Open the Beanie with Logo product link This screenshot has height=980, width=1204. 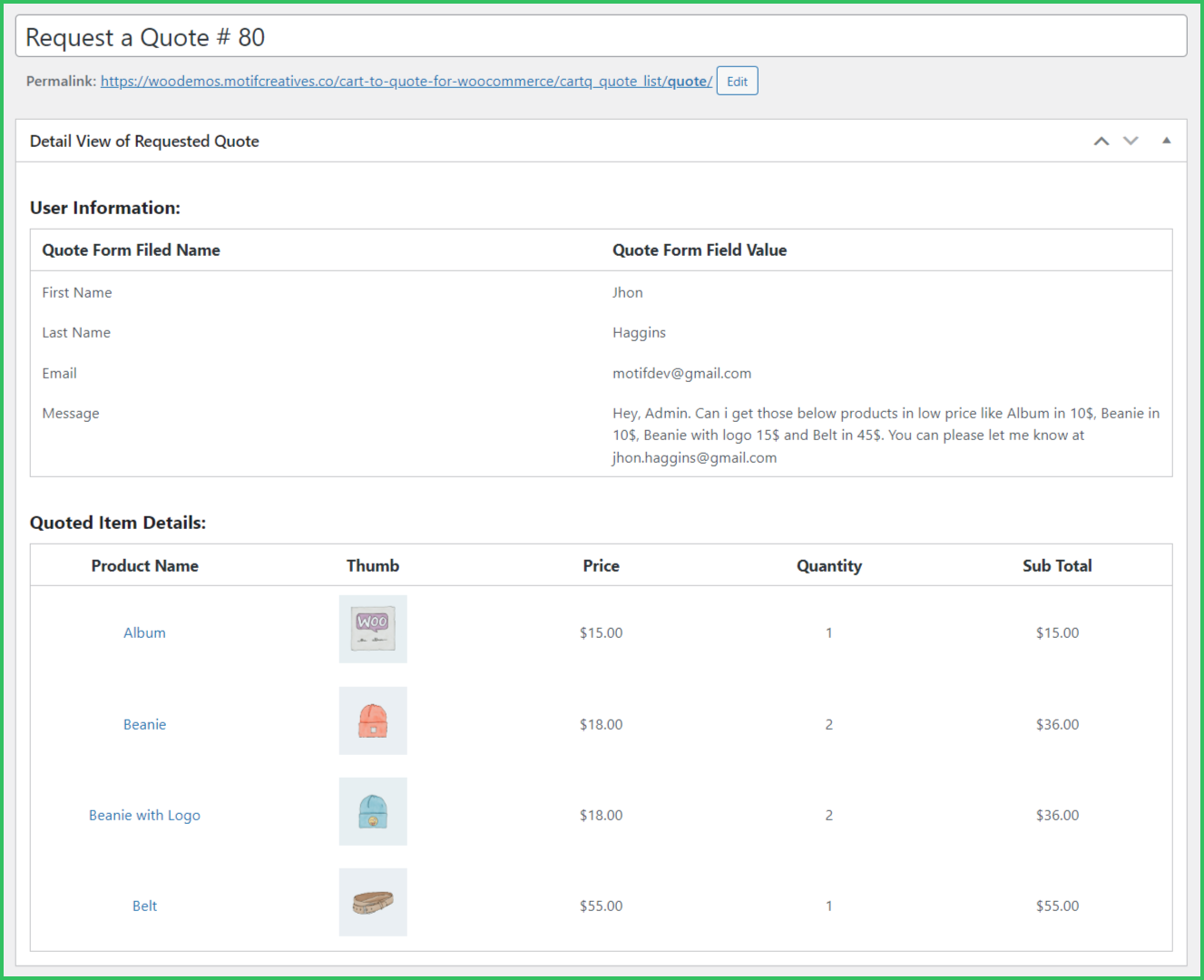click(x=144, y=815)
